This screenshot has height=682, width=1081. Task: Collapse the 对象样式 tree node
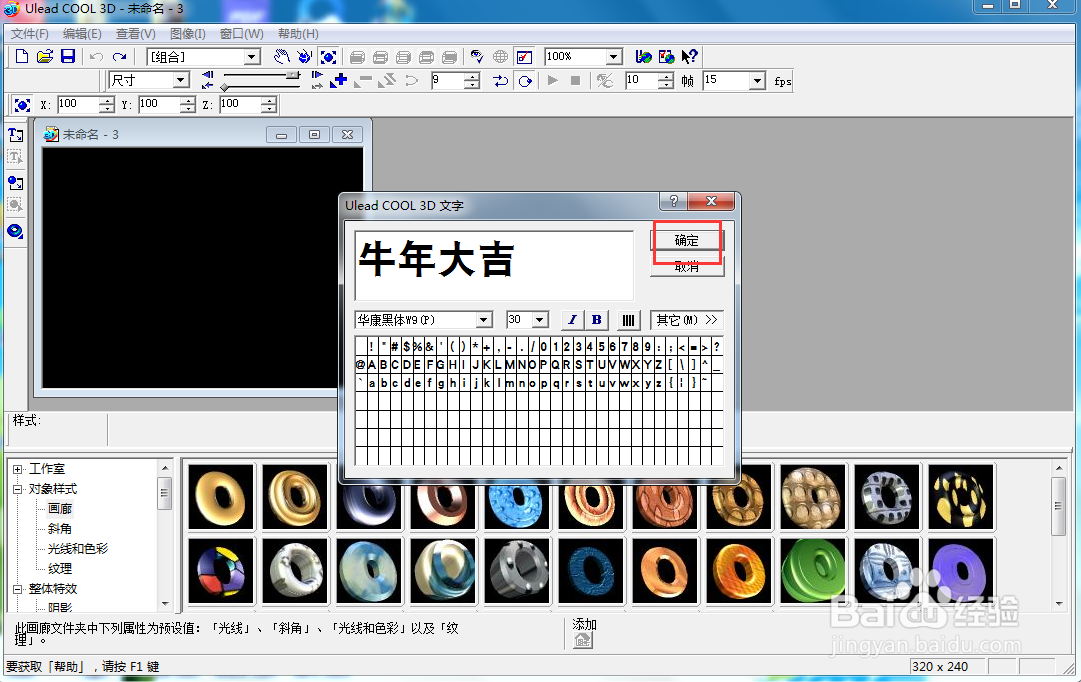17,489
